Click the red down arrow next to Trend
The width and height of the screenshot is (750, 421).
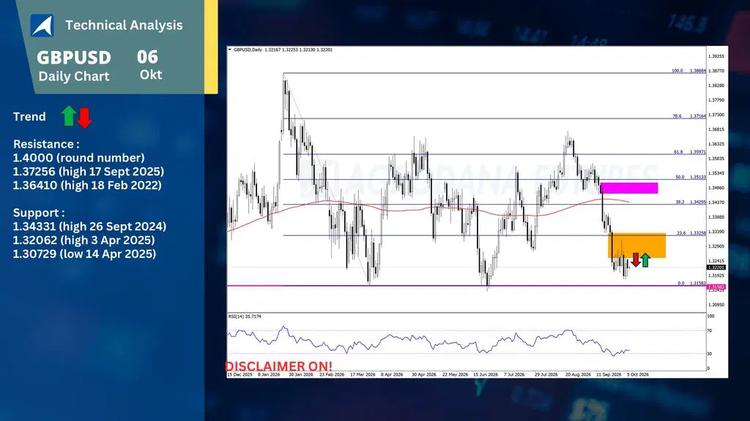[85, 118]
